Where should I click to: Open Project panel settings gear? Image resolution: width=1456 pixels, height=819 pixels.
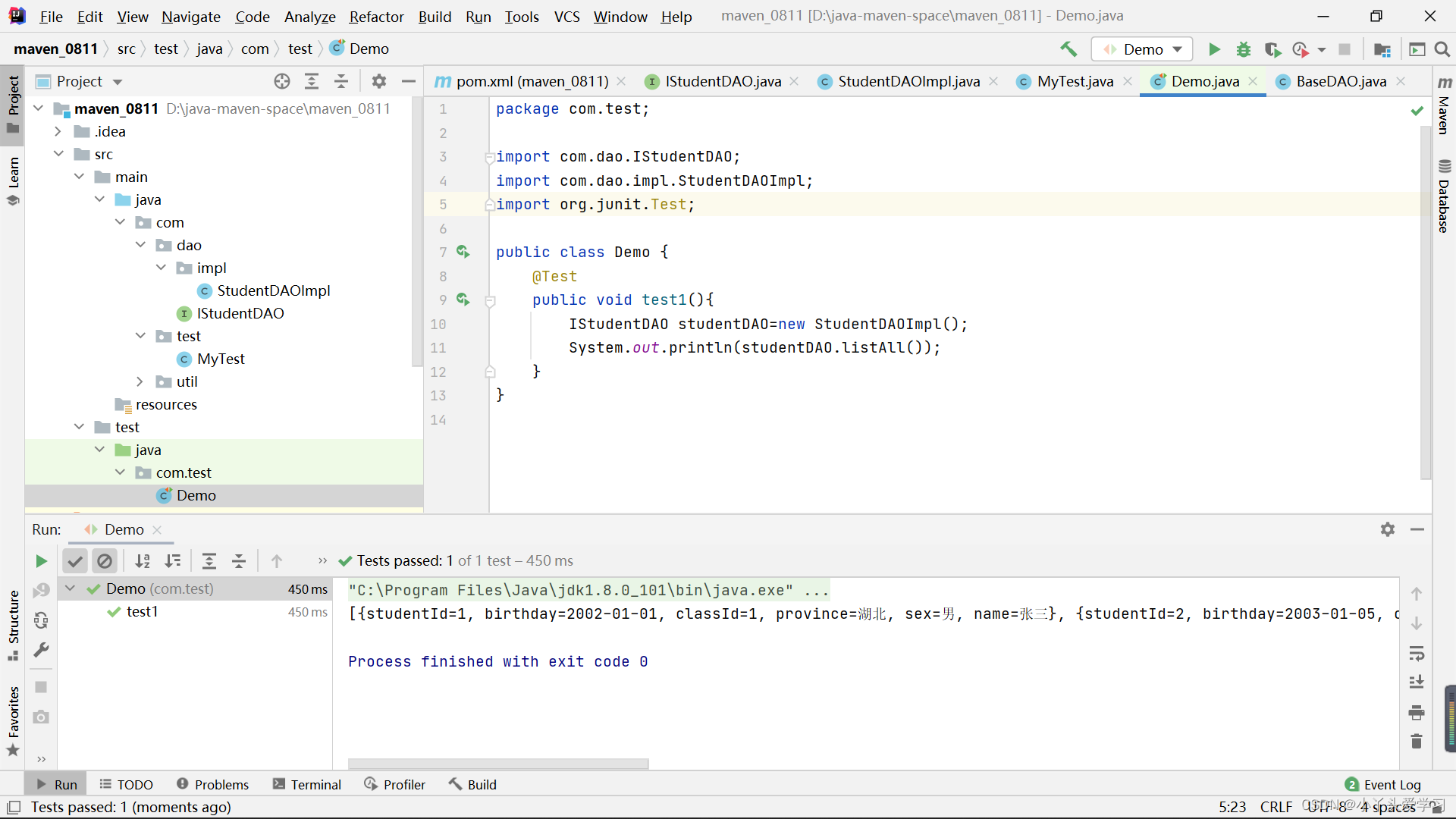[x=379, y=81]
